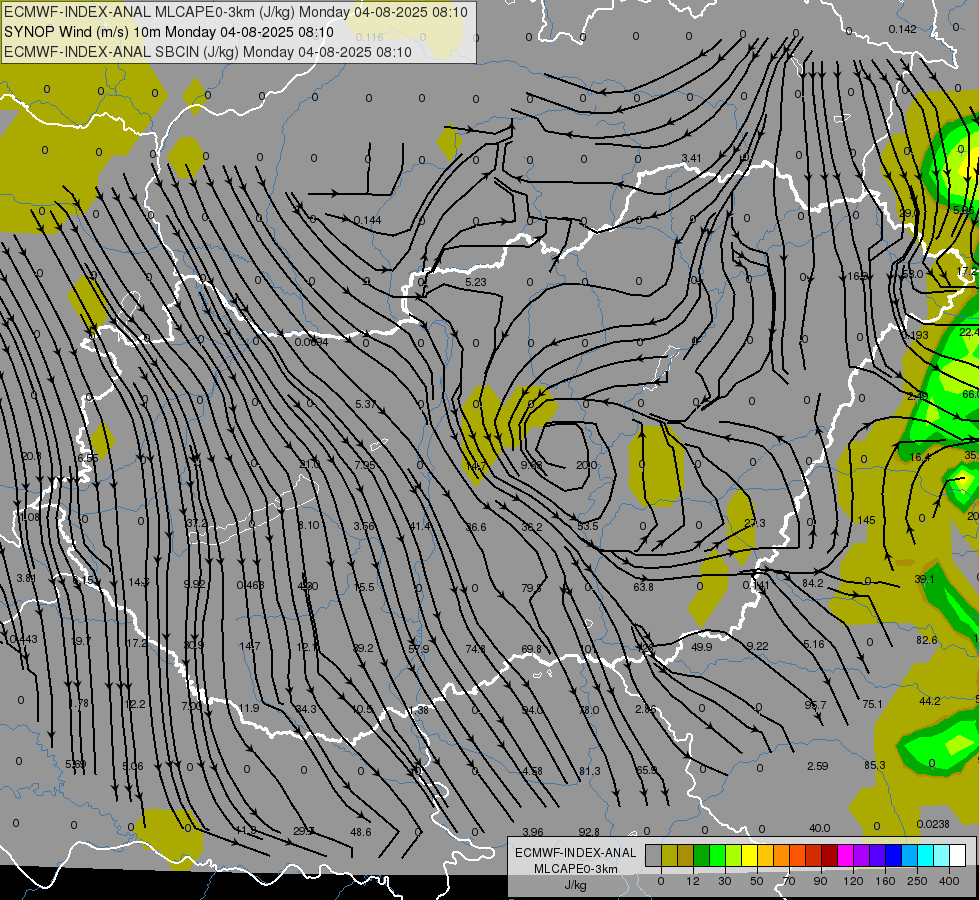The width and height of the screenshot is (979, 900).
Task: Select the magenta swatch in the legend
Action: tap(846, 855)
